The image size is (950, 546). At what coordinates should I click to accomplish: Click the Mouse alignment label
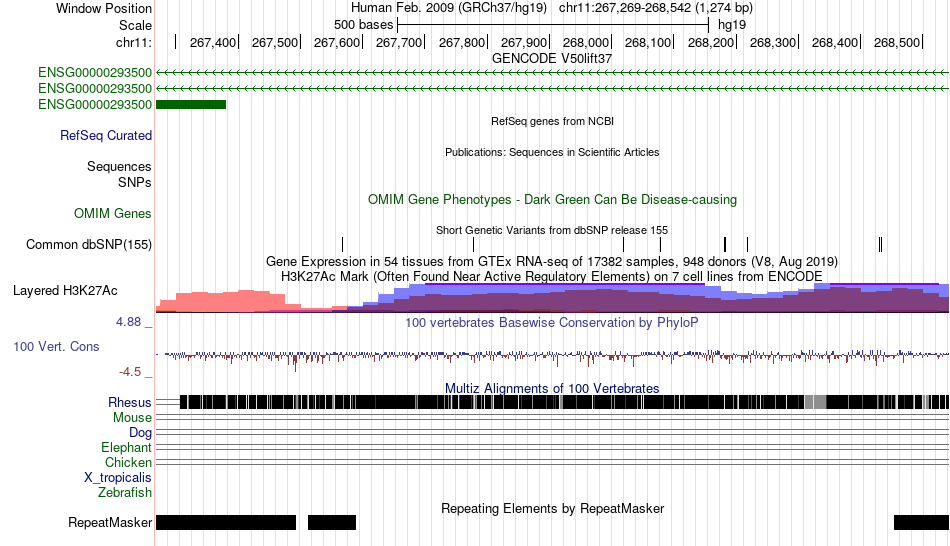132,418
